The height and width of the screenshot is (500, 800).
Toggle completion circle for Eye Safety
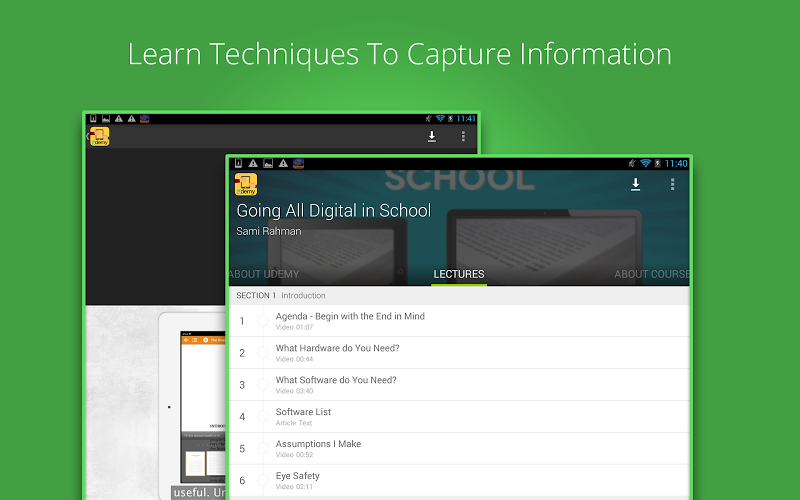pos(263,480)
